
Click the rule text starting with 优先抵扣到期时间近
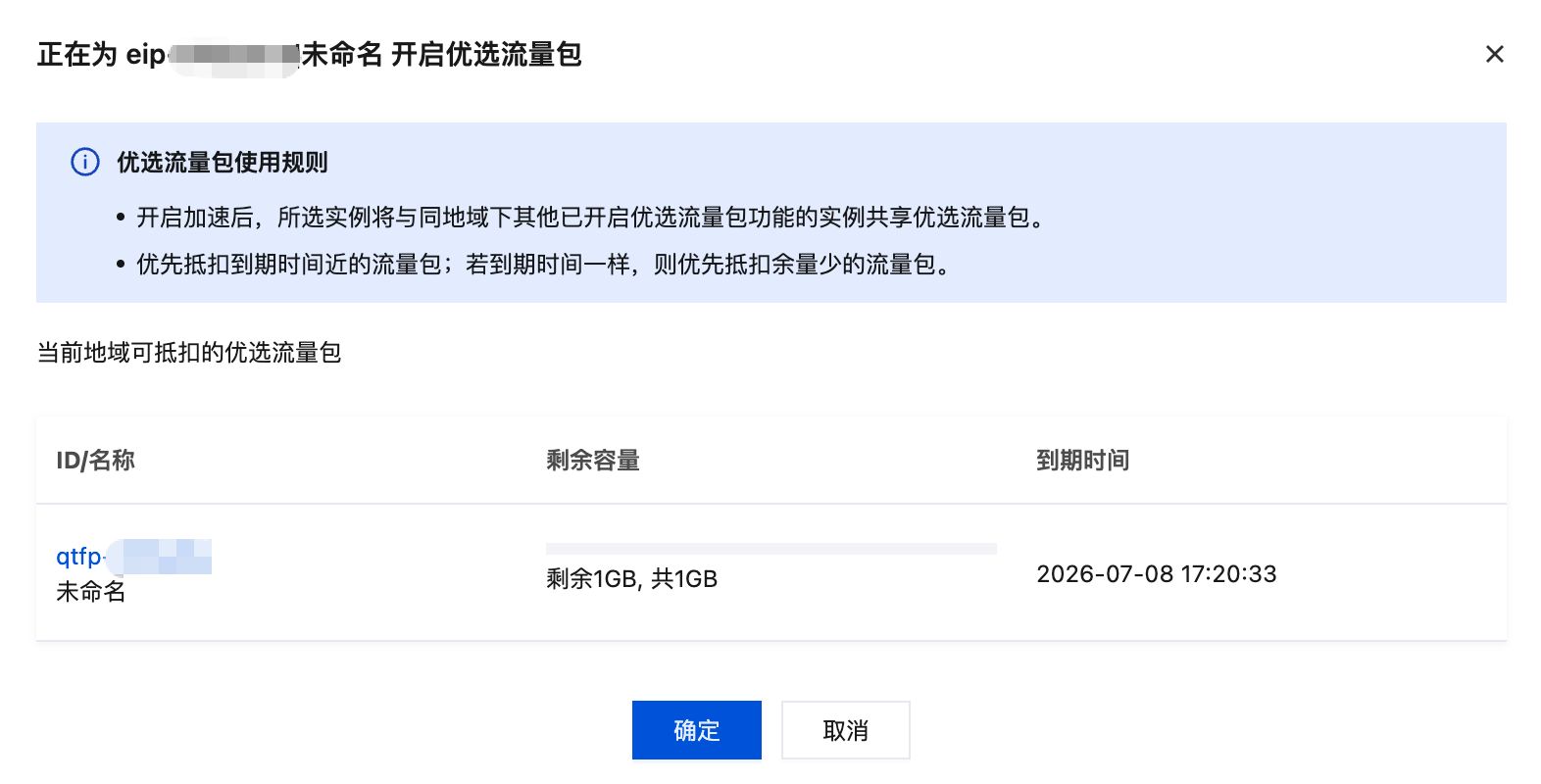(x=542, y=265)
